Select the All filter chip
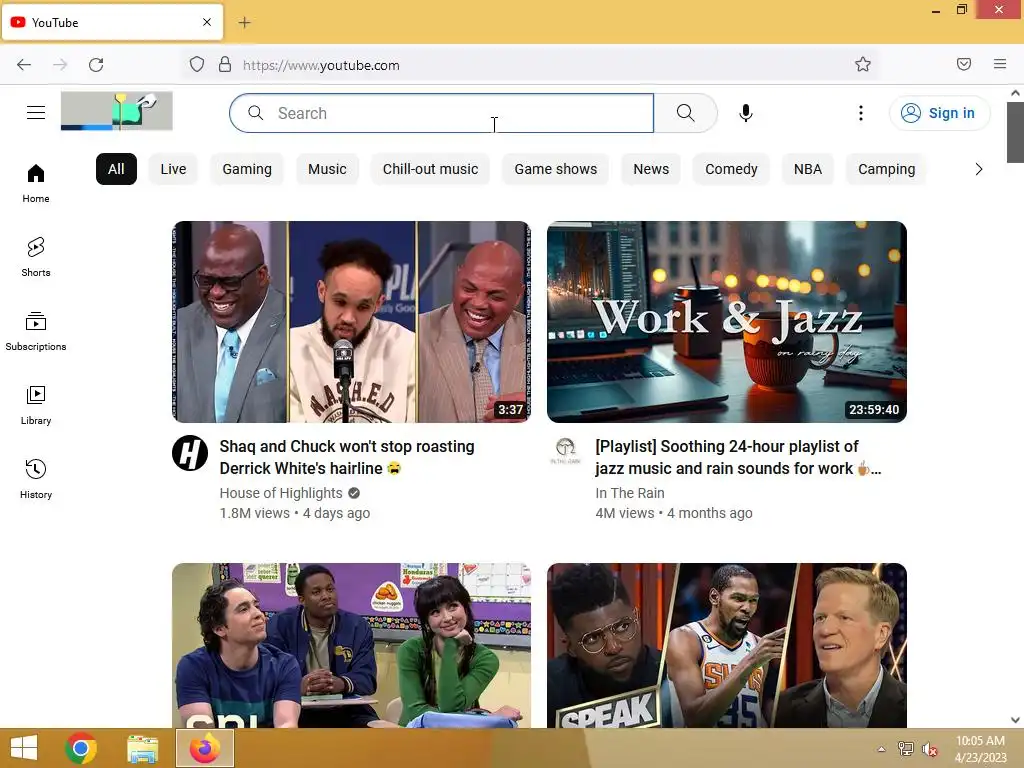 tap(116, 169)
